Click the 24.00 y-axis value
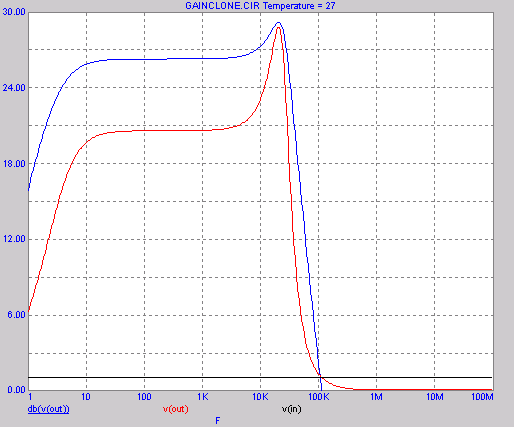514x427 pixels. (14, 88)
